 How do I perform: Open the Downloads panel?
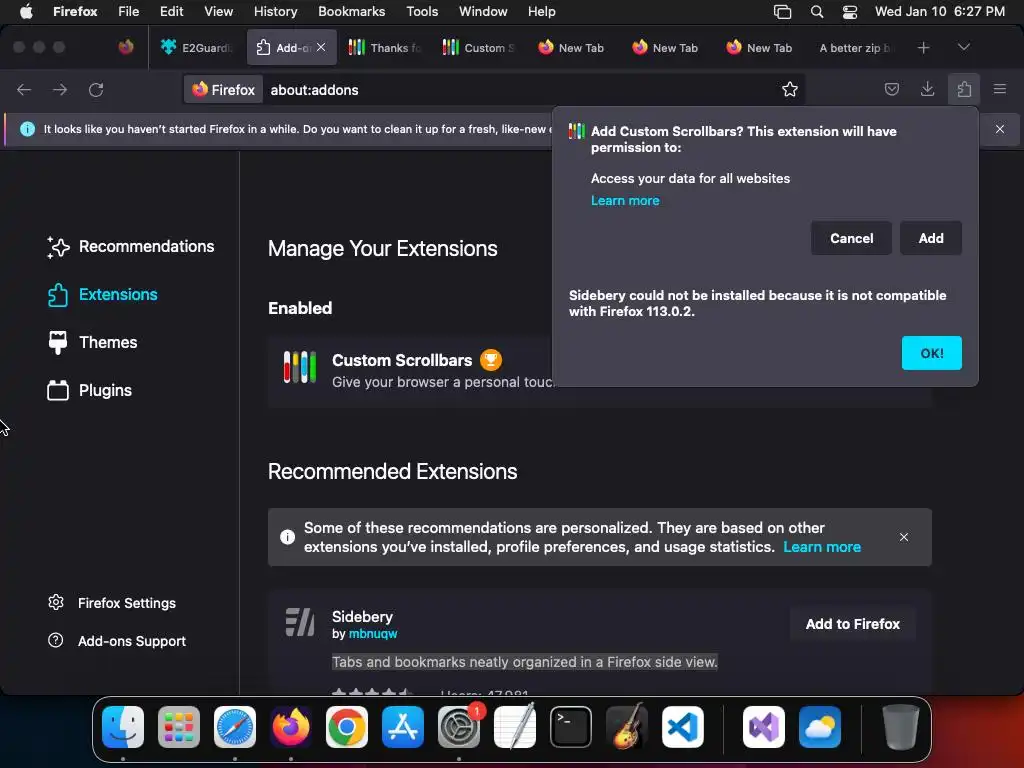coord(927,89)
